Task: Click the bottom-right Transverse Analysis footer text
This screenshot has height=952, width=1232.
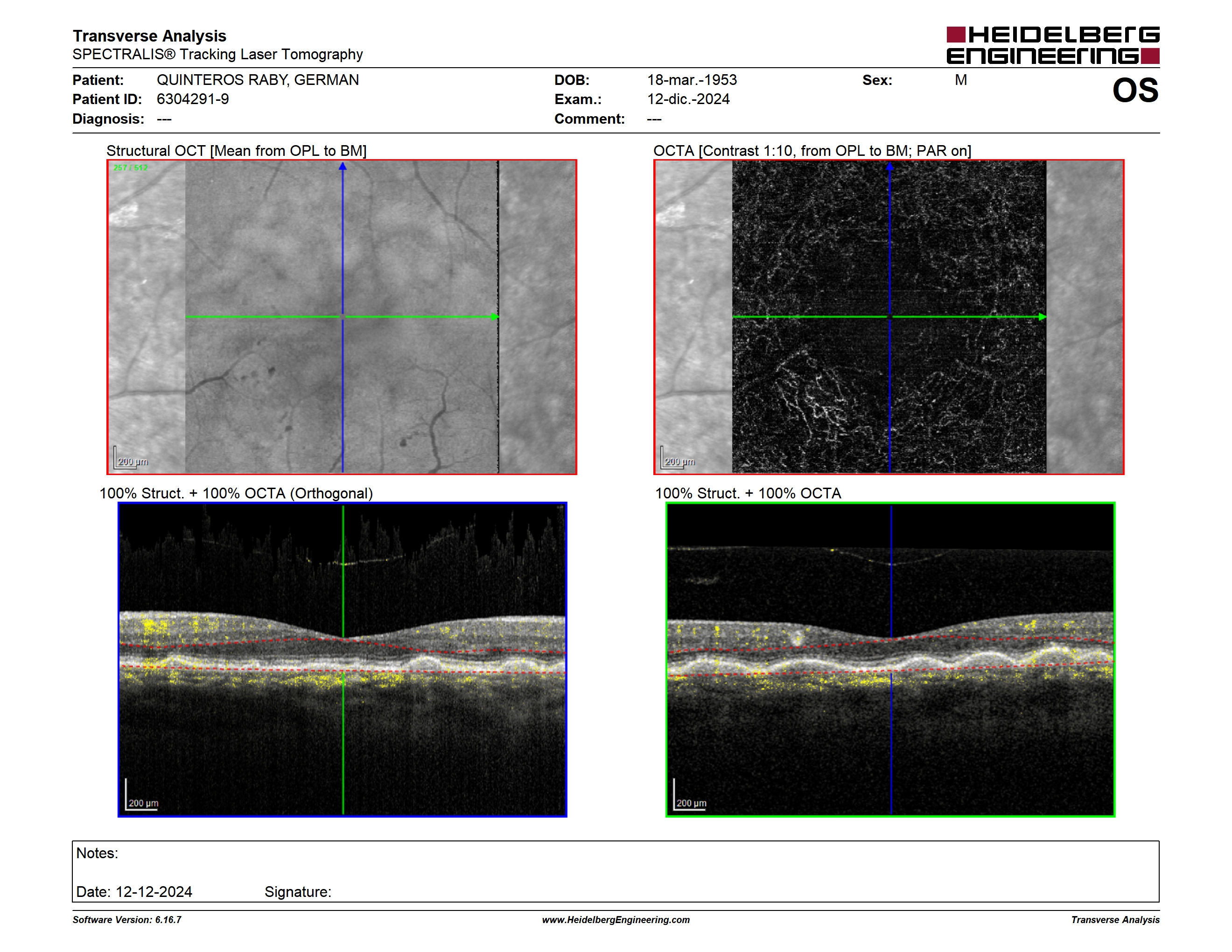Action: tap(1115, 920)
